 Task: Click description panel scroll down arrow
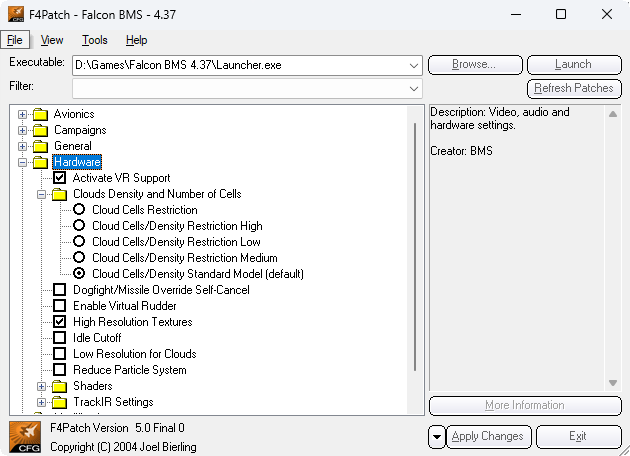click(x=613, y=383)
